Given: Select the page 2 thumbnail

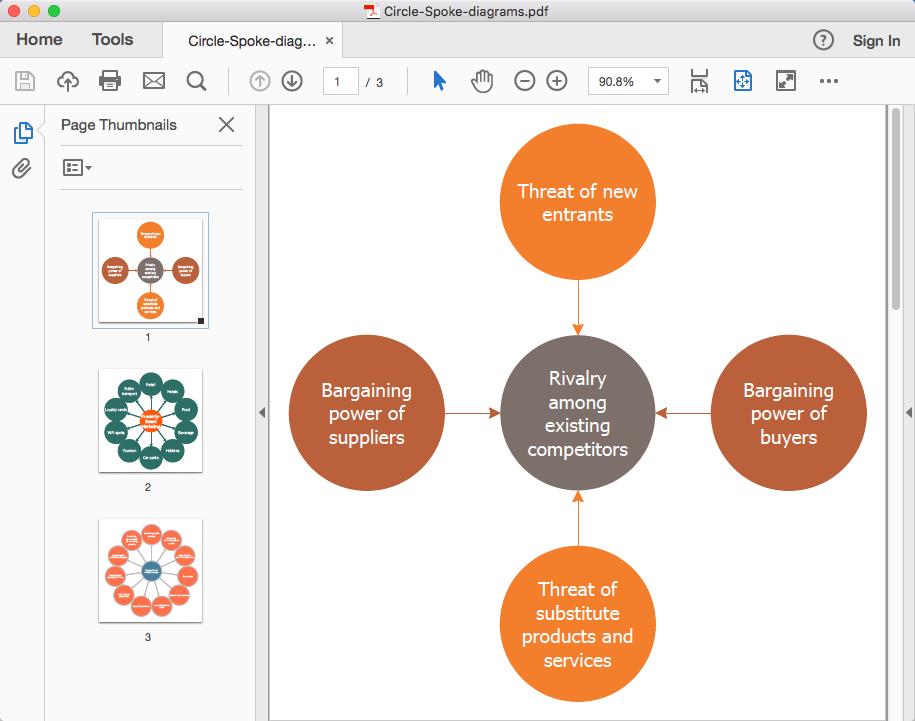Looking at the screenshot, I should click(x=150, y=421).
